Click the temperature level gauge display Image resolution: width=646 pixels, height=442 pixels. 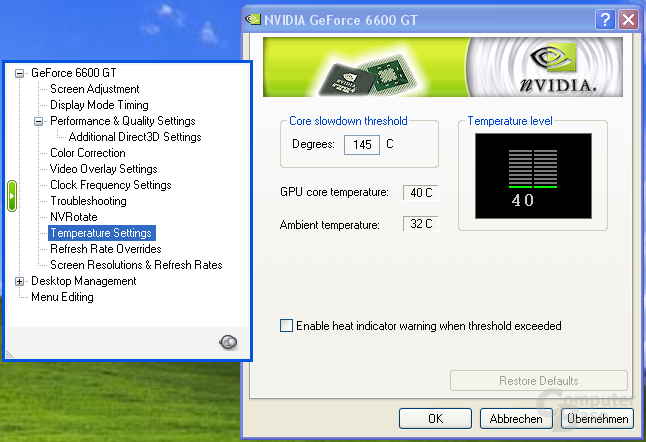pyautogui.click(x=533, y=176)
